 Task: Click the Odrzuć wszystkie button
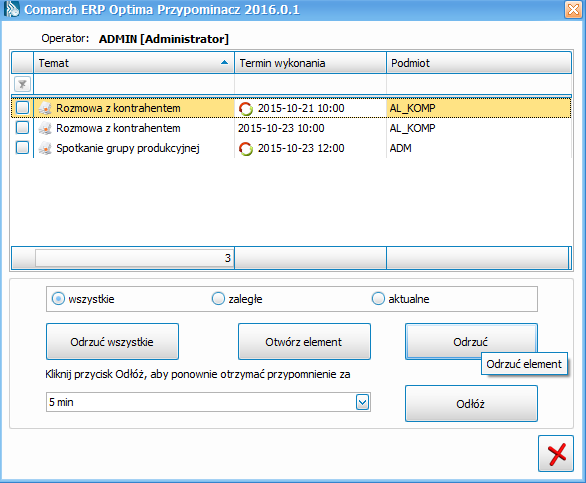tap(112, 342)
